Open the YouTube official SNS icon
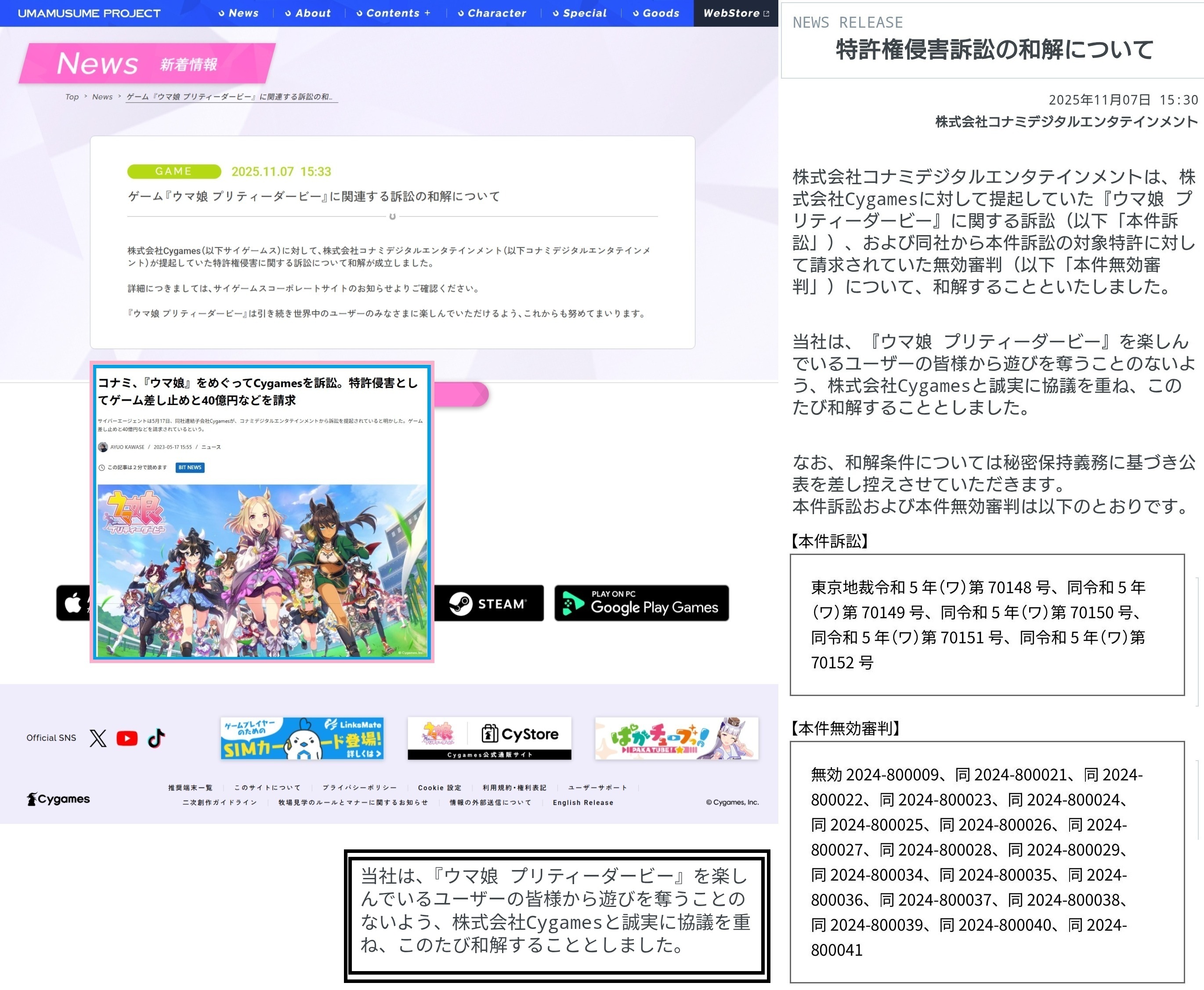 127,738
